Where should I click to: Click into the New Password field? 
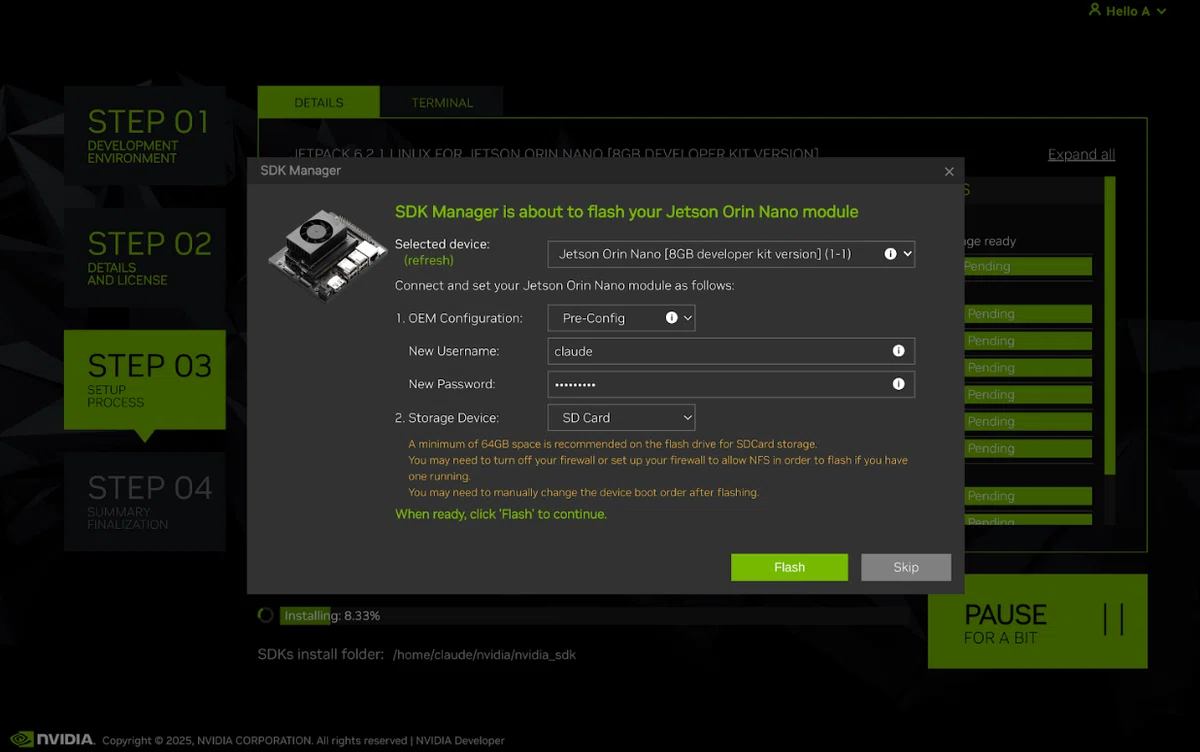731,384
